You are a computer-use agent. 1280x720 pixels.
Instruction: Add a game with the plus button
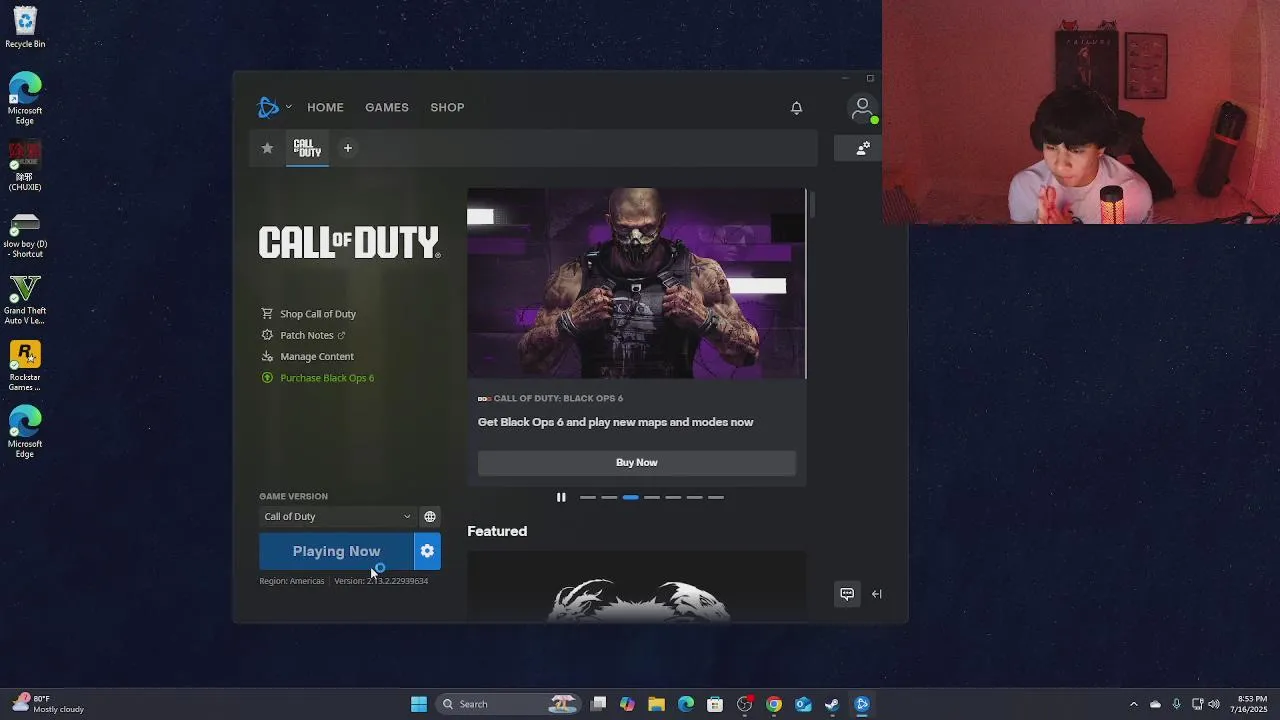(x=348, y=148)
